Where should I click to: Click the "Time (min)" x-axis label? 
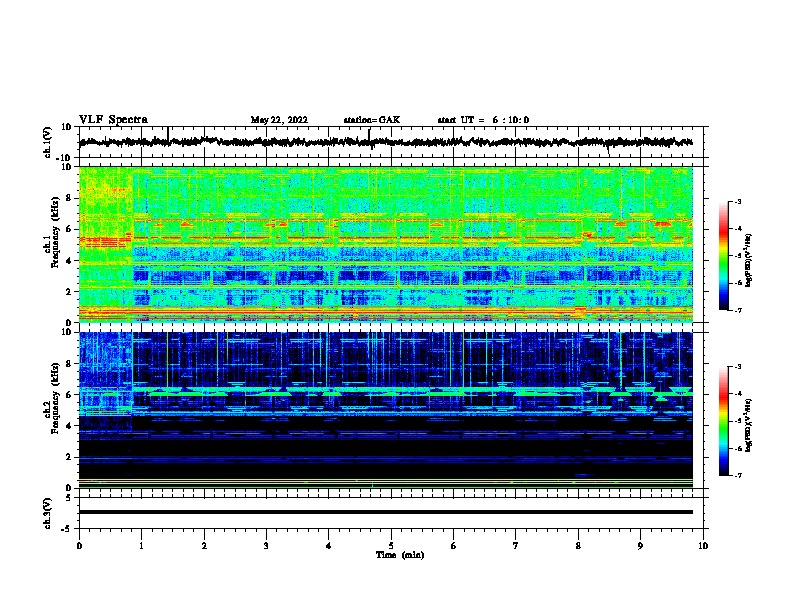pyautogui.click(x=400, y=555)
